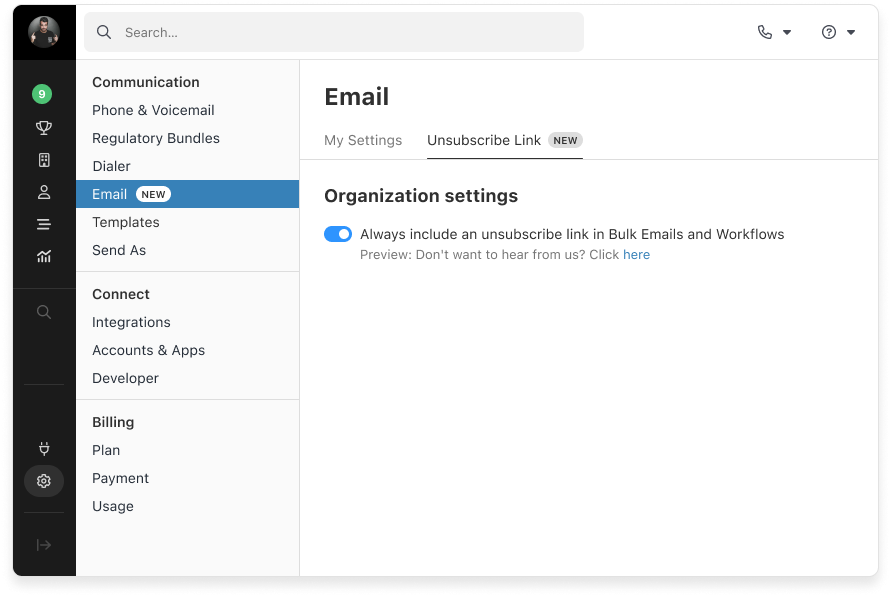Image resolution: width=891 pixels, height=597 pixels.
Task: Switch to the My Settings tab
Action: pyautogui.click(x=363, y=140)
